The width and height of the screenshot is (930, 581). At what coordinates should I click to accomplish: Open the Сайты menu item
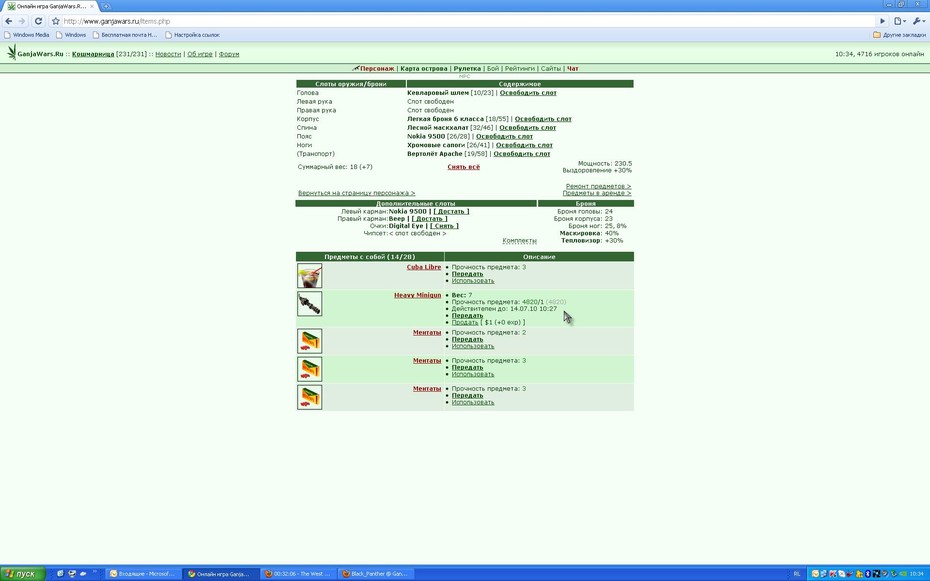tap(550, 69)
